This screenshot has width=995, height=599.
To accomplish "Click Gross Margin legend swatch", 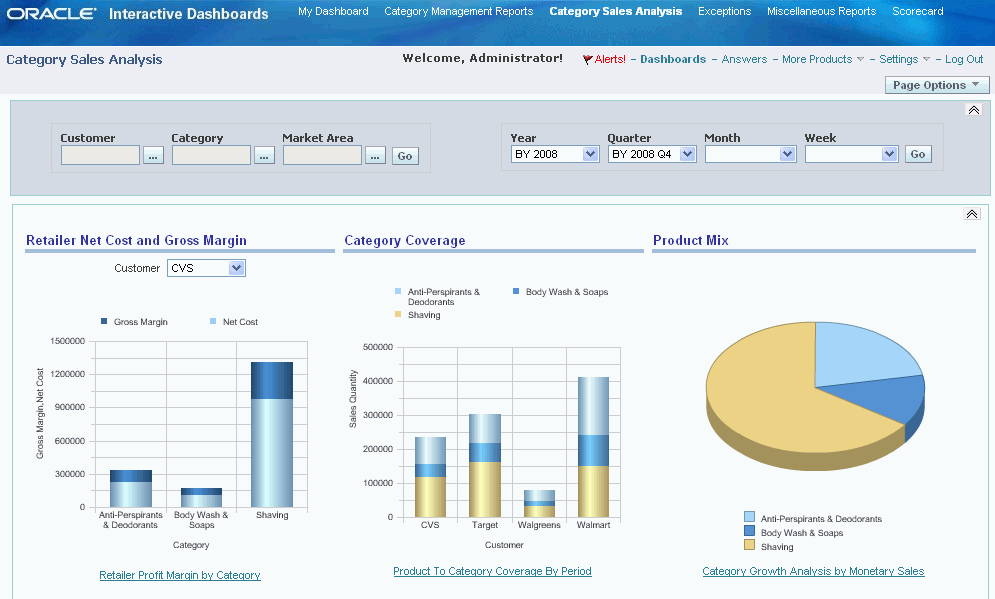I will [x=104, y=321].
